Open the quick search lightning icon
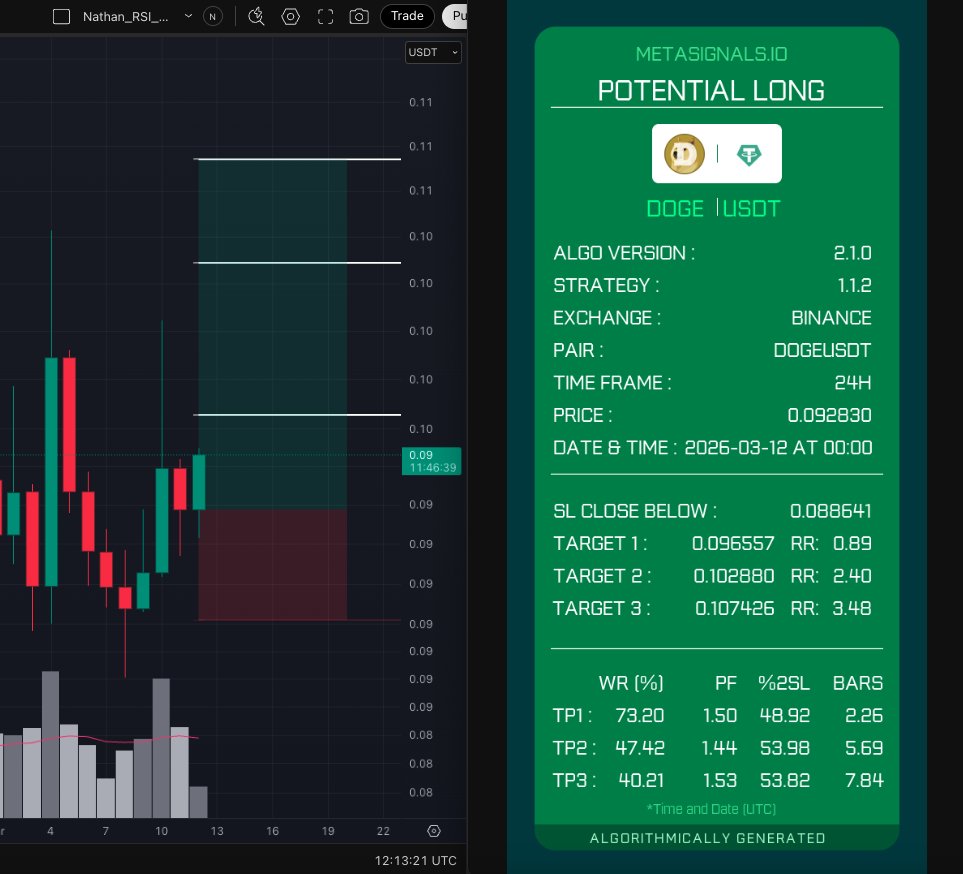963x874 pixels. pos(256,17)
